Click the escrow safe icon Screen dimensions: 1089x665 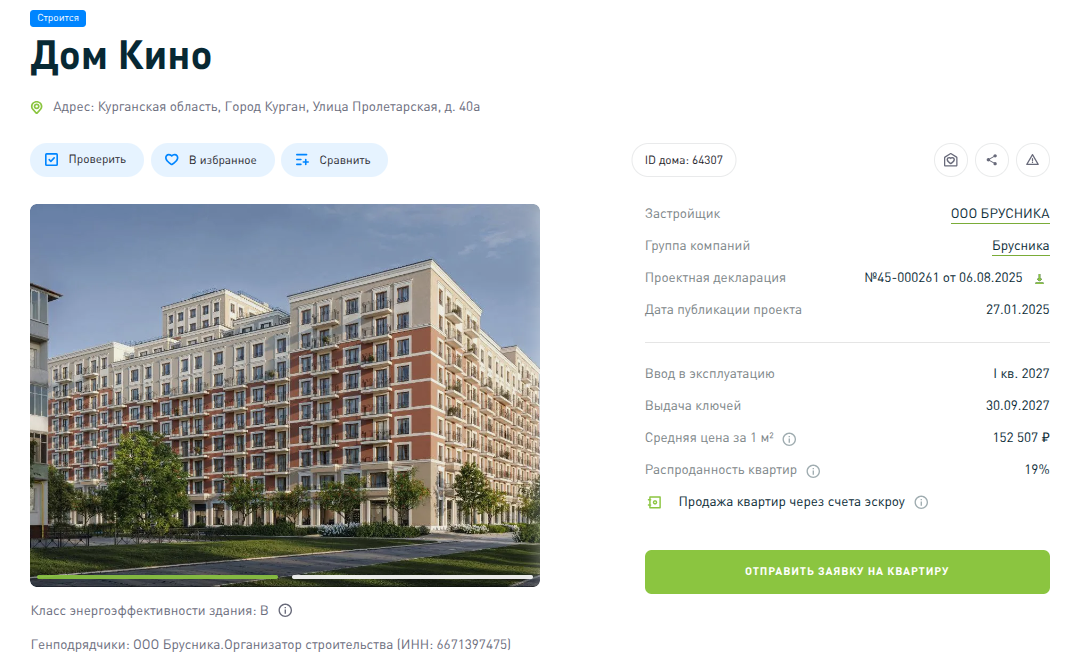pos(654,502)
